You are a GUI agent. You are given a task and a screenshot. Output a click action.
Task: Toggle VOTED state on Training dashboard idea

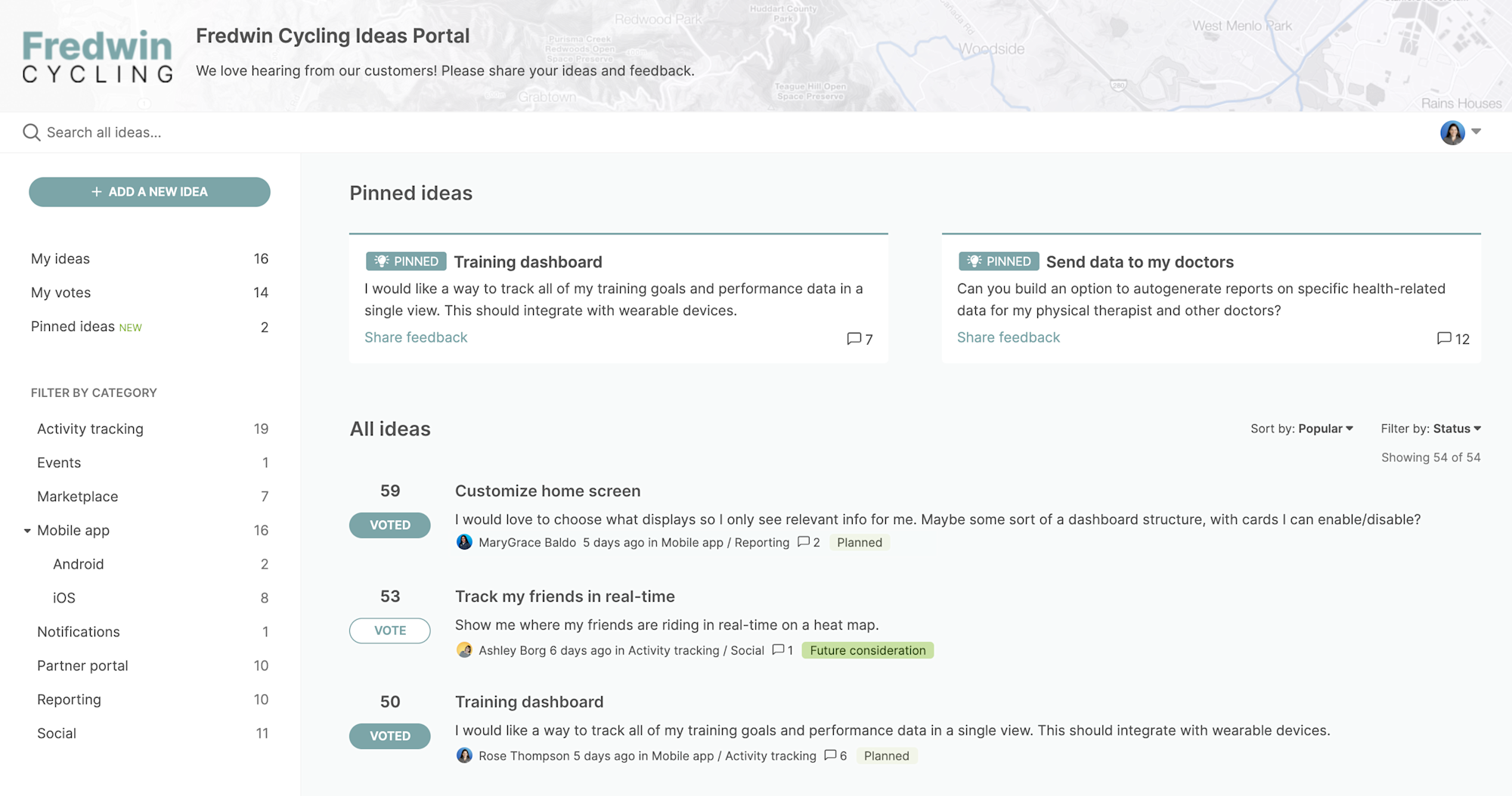pyautogui.click(x=389, y=736)
